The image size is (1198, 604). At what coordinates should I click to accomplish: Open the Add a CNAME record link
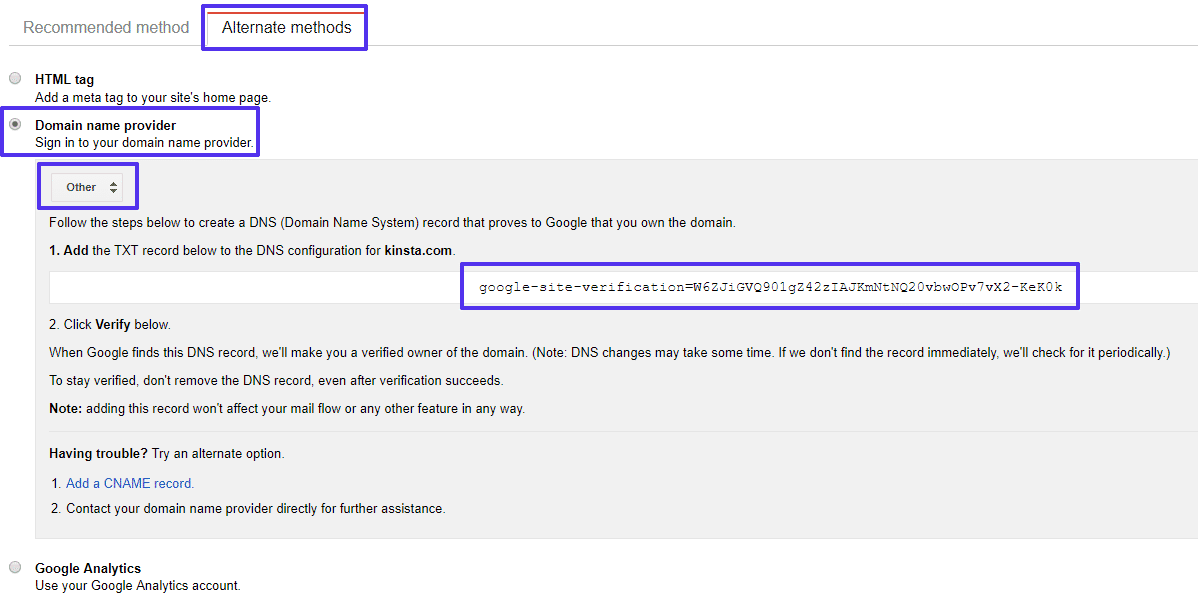[x=130, y=483]
